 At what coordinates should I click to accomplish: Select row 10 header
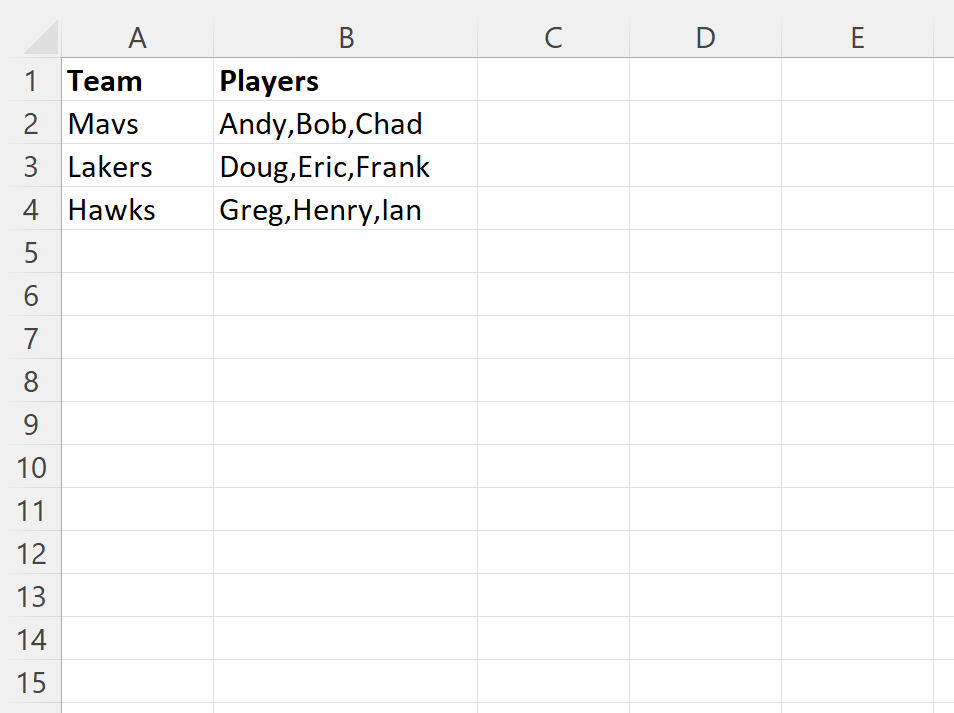point(31,467)
